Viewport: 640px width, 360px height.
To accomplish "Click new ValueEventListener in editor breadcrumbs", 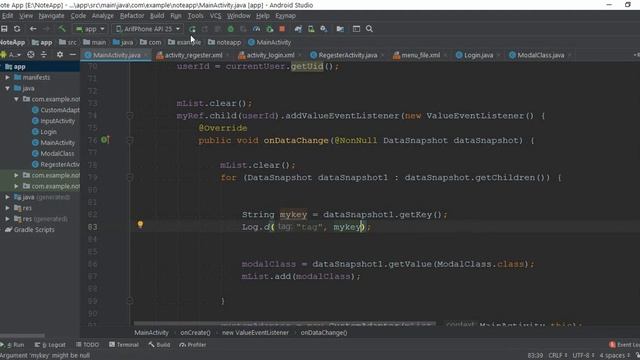I will 255,333.
